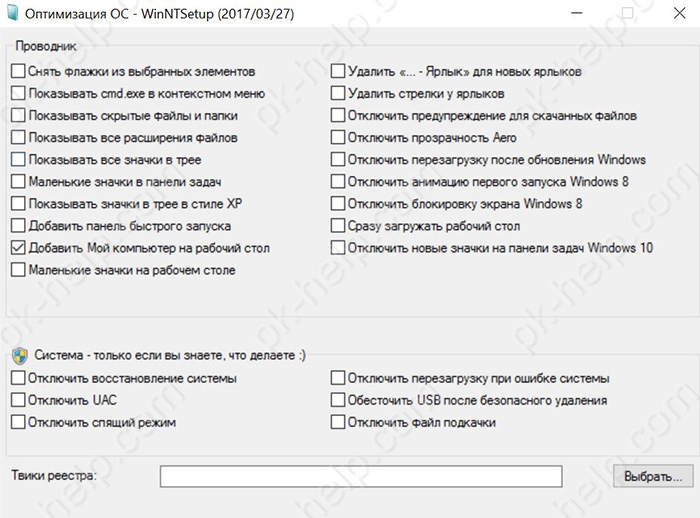Check Показывать cmd.exe в контекстном меню
Image resolution: width=700 pixels, height=518 pixels.
[x=18, y=93]
